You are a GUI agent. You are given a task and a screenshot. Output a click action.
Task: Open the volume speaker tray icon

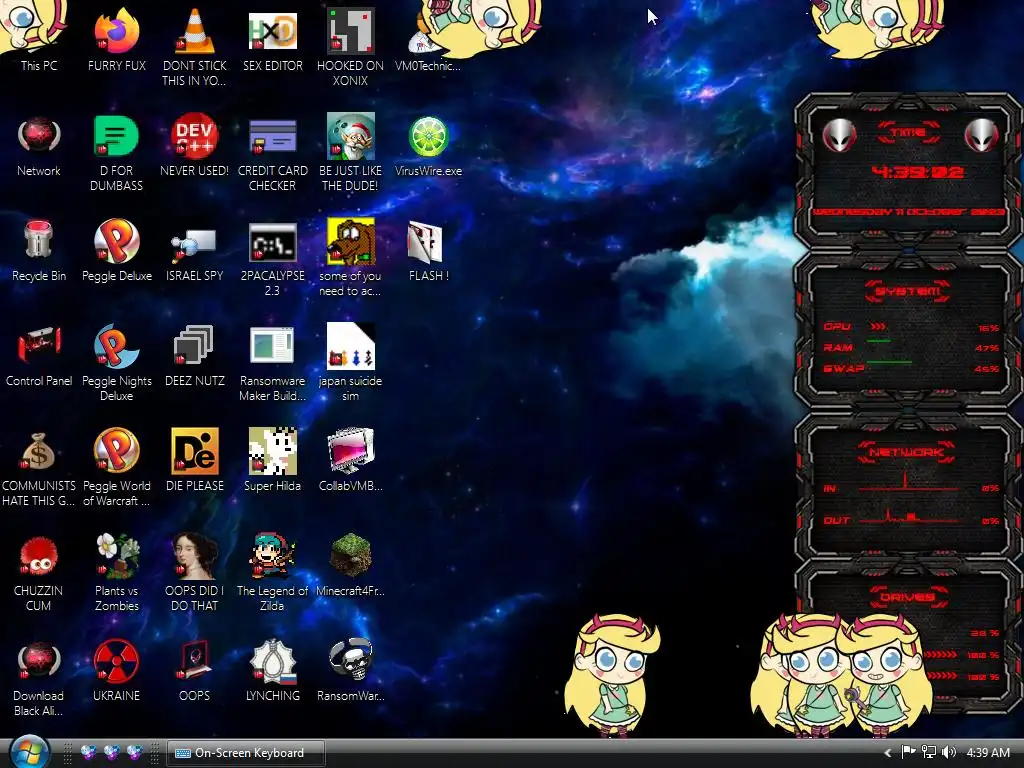click(949, 752)
